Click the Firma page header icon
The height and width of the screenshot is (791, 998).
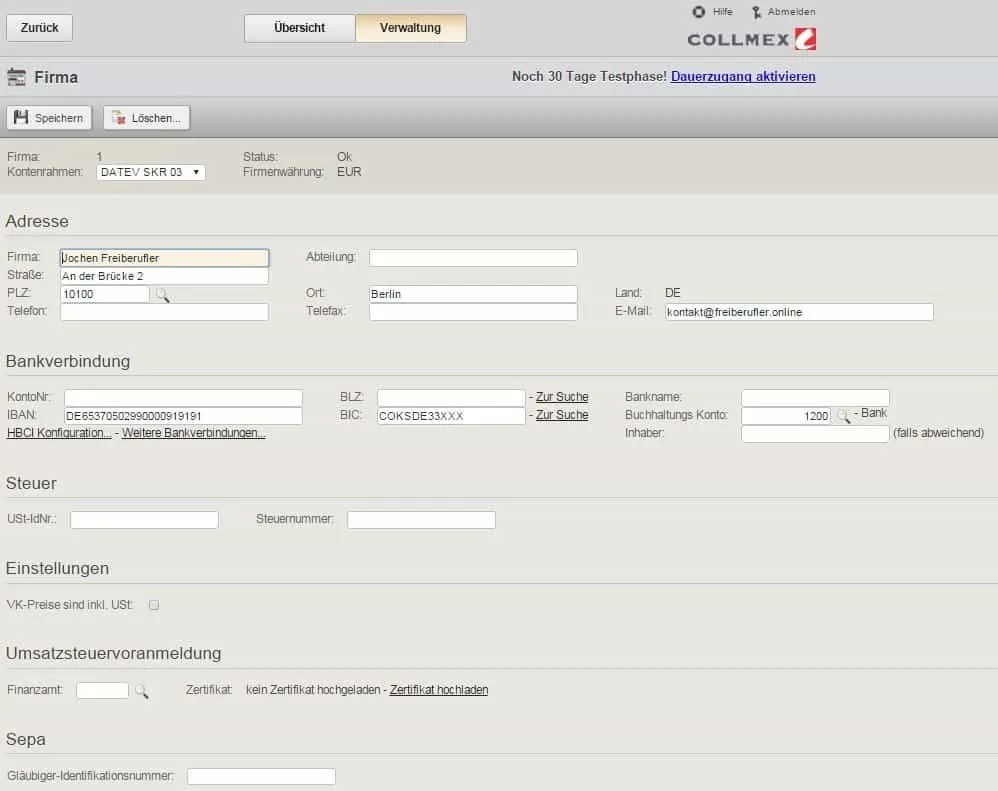point(16,77)
